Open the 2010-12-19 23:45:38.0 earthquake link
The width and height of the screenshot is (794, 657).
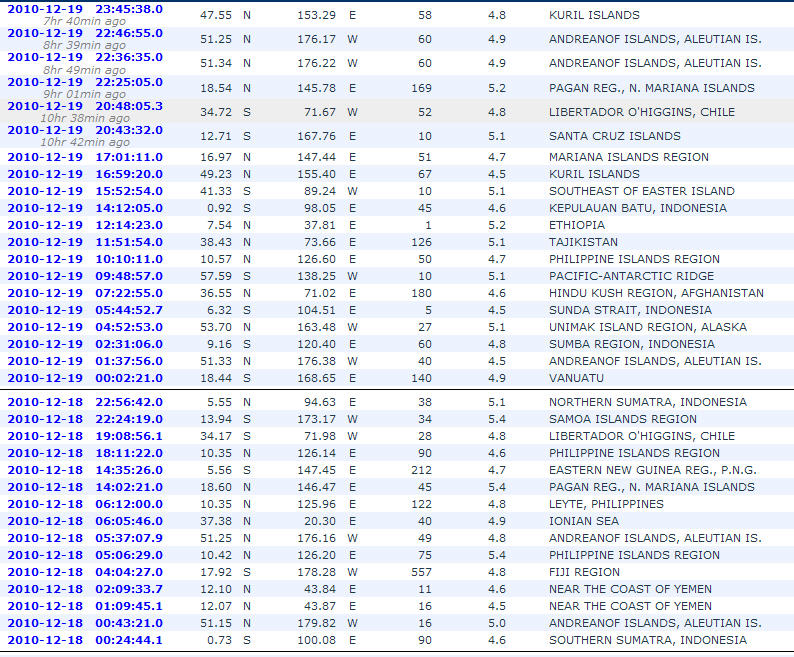[x=85, y=9]
